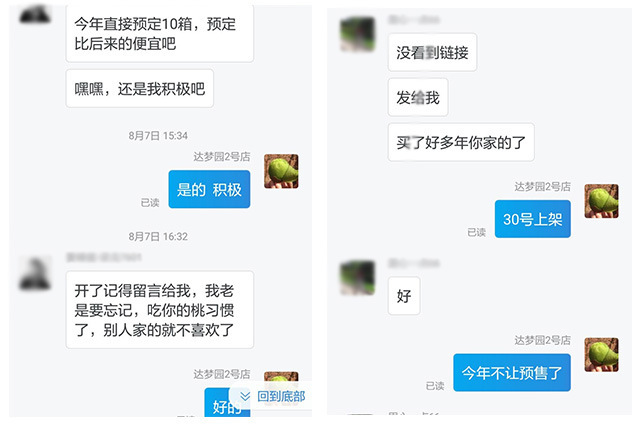Tap the 已读 status beside 30号上架
This screenshot has width=640, height=435.
(476, 232)
